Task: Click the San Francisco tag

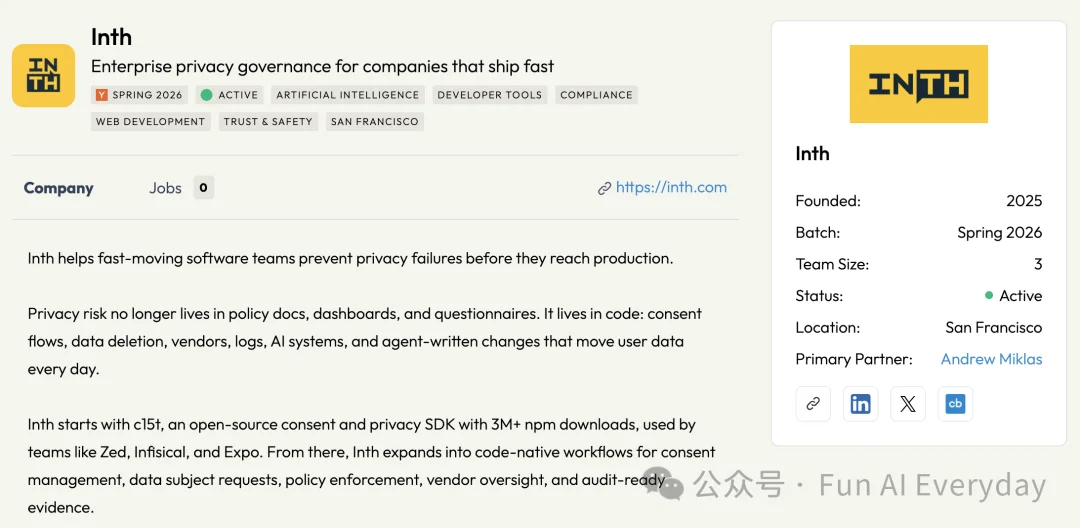Action: click(375, 122)
